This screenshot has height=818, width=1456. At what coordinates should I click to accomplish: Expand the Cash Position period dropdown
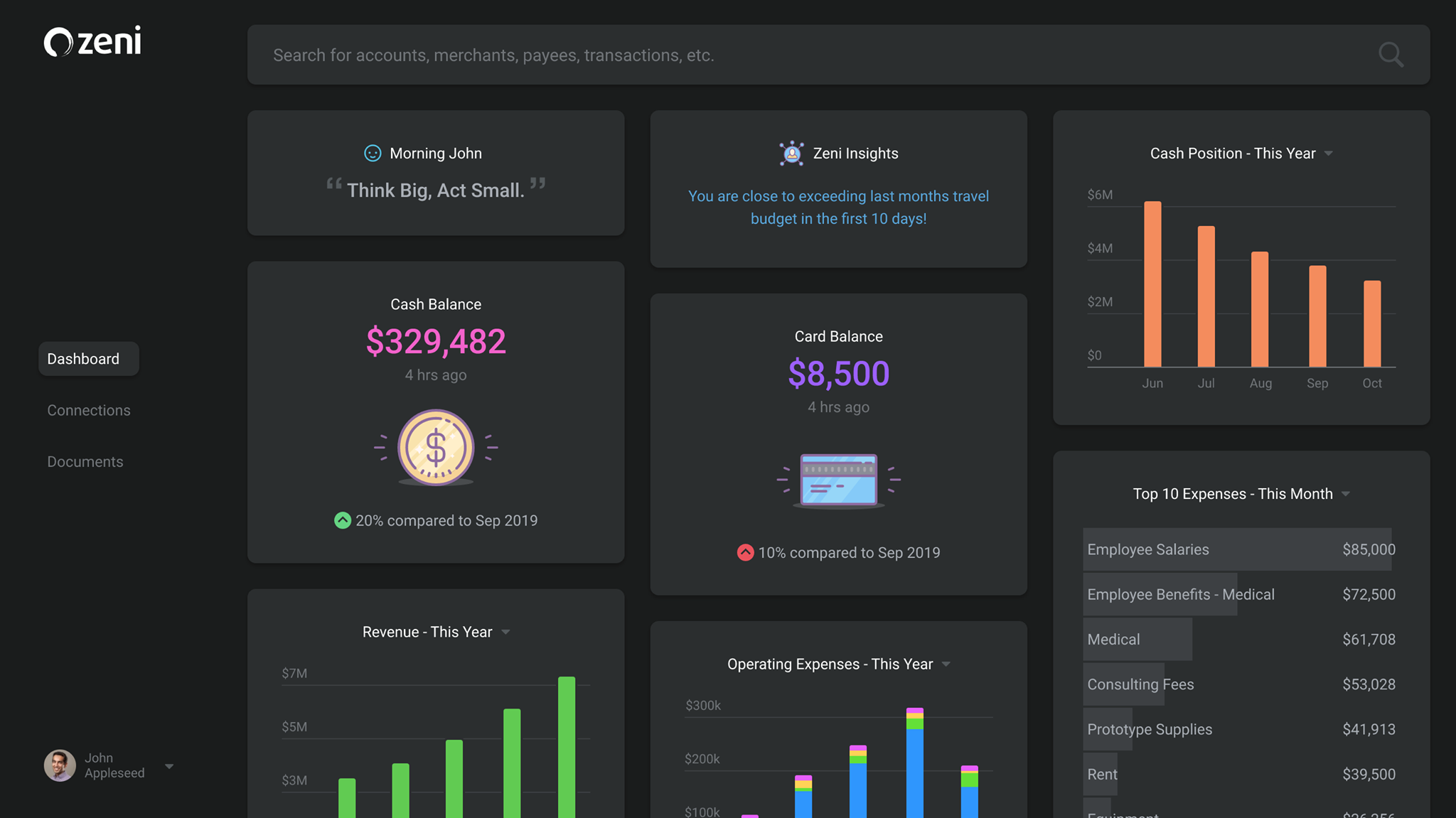pos(1328,154)
